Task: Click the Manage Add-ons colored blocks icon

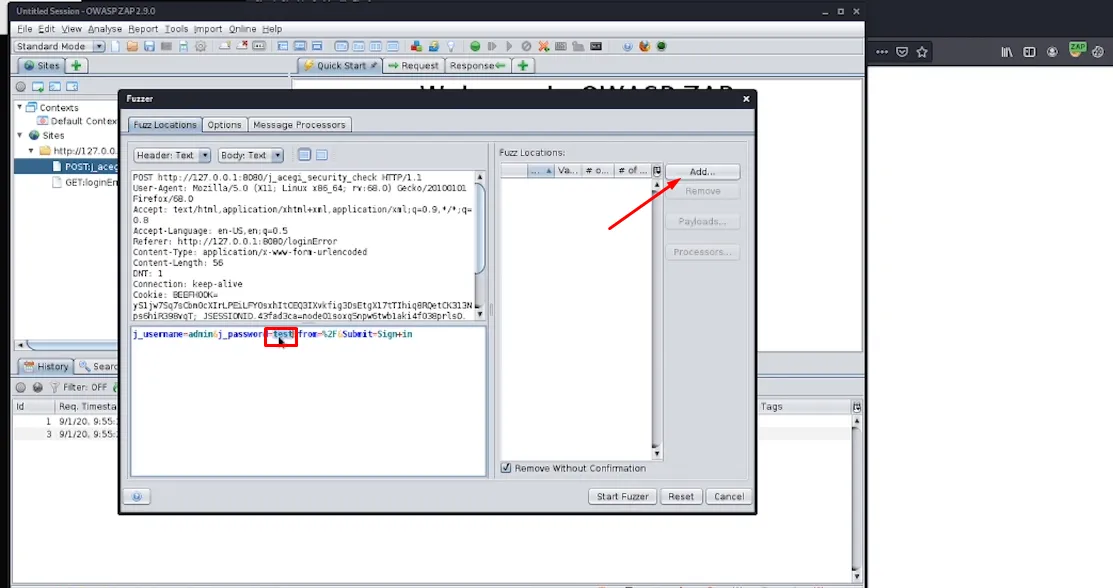Action: click(417, 46)
